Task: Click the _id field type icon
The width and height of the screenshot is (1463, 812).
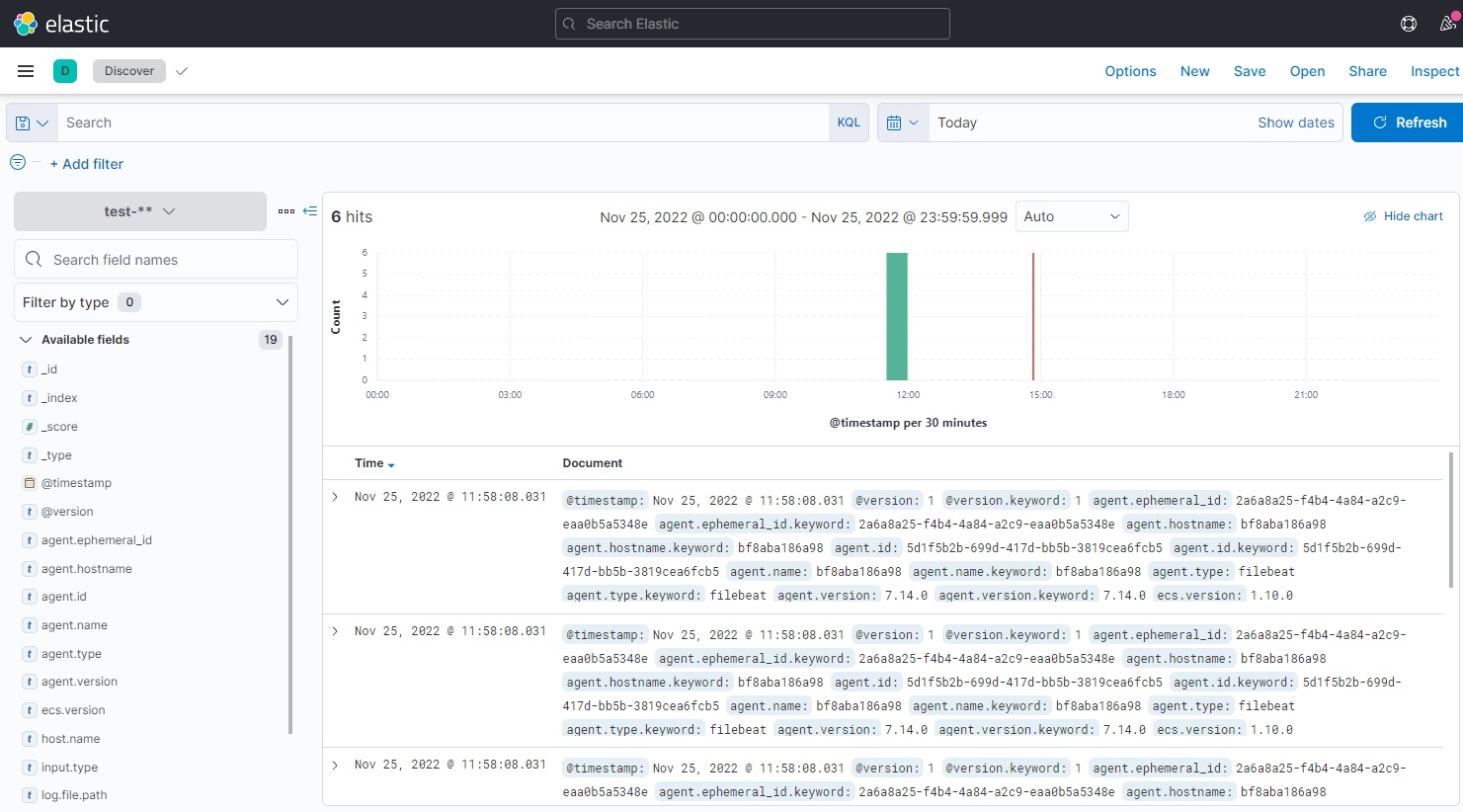Action: (30, 369)
